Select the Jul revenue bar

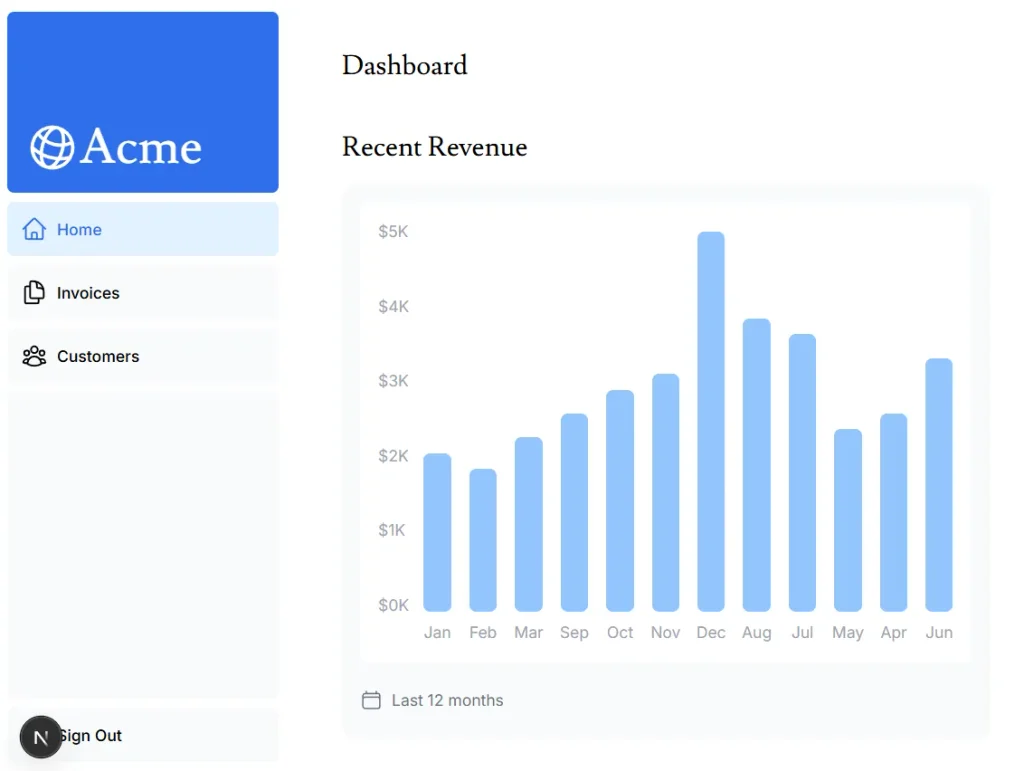click(x=802, y=473)
